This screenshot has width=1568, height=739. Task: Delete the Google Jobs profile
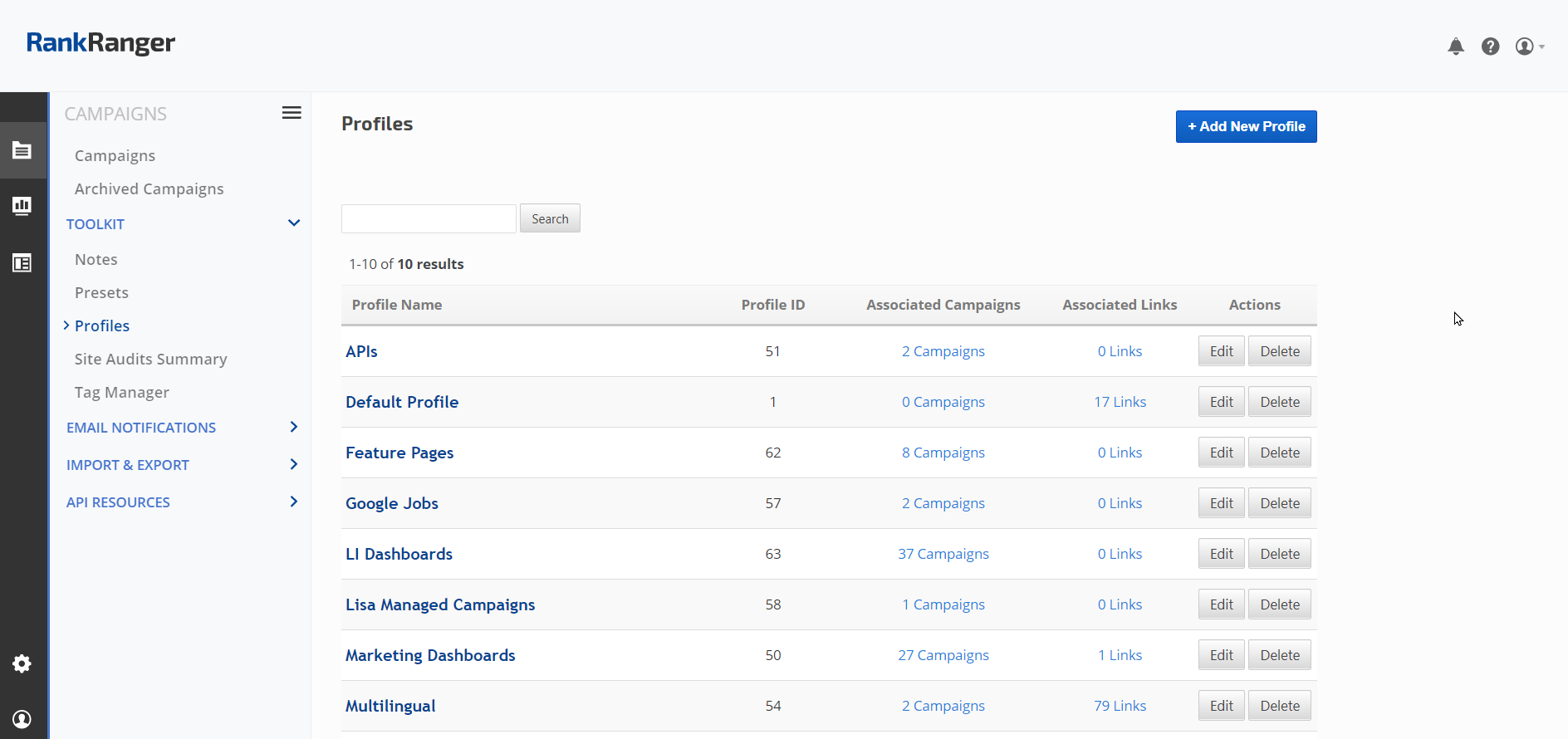1279,503
